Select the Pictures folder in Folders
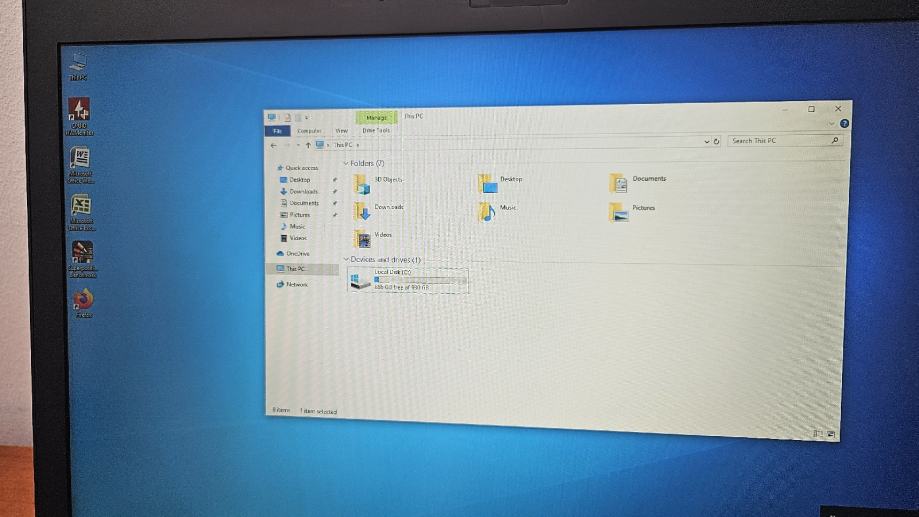 pos(632,212)
